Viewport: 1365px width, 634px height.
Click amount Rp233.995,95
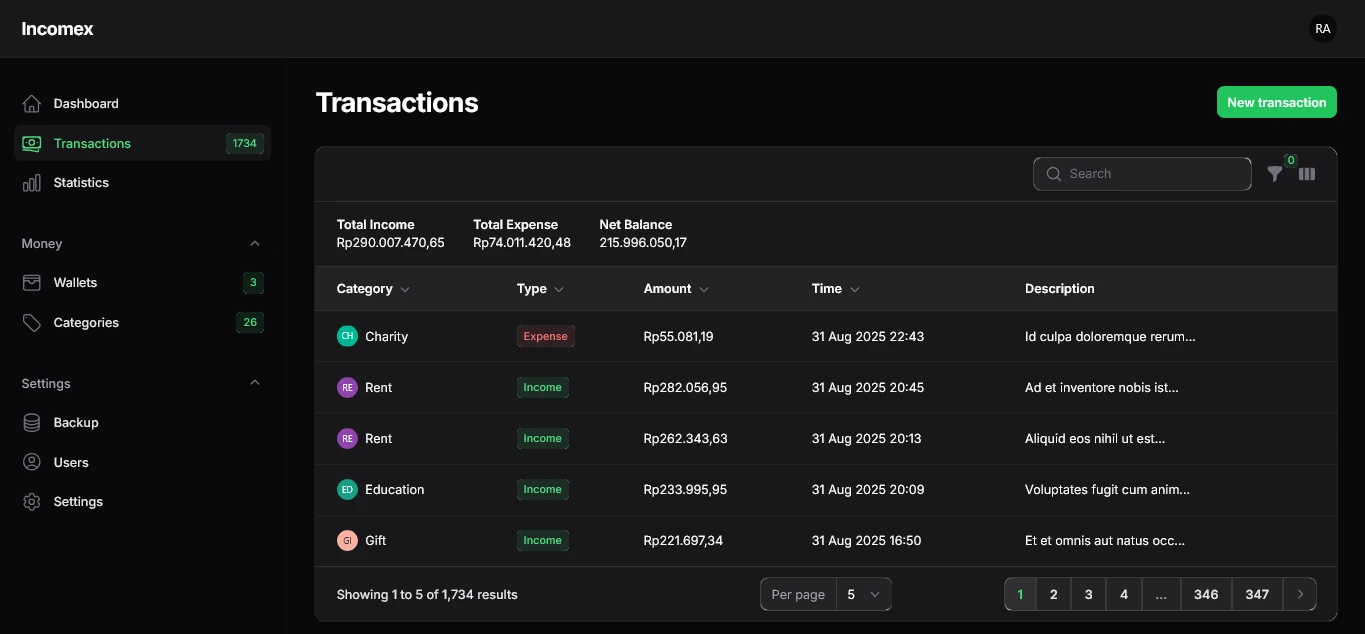685,490
